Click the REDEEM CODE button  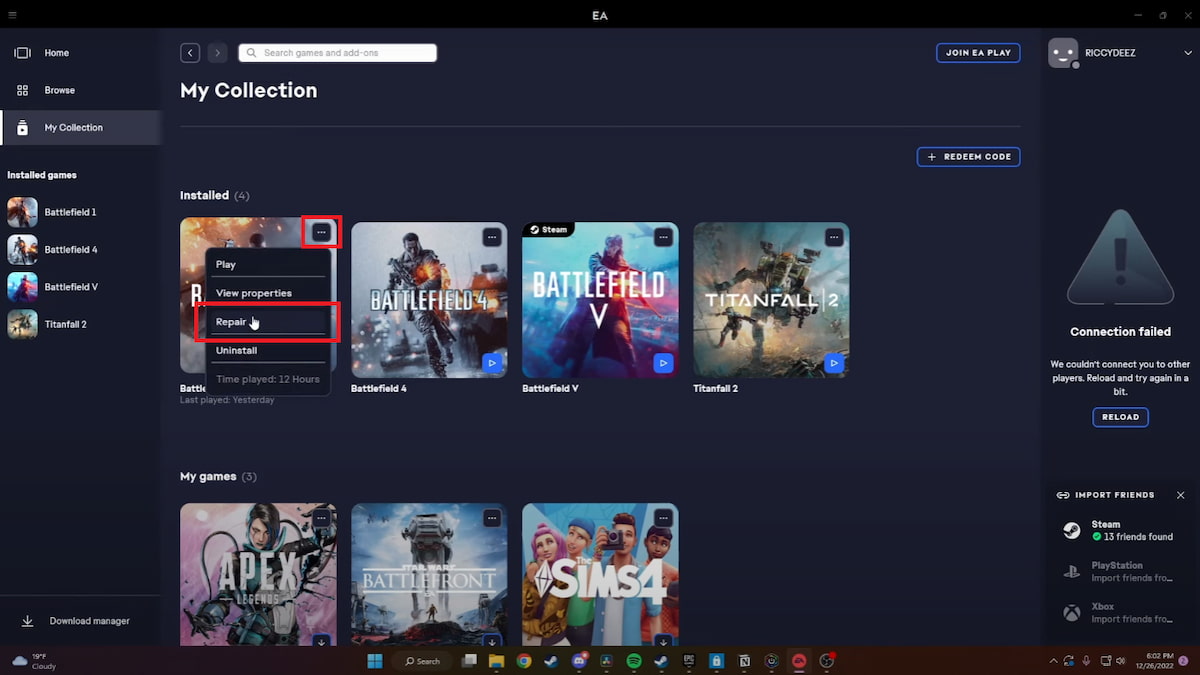click(x=968, y=156)
